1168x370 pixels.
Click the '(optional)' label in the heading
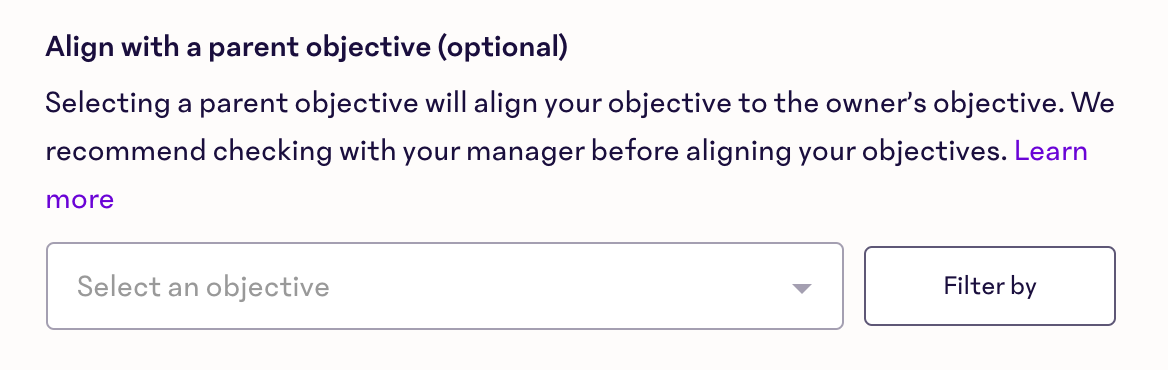coord(502,48)
